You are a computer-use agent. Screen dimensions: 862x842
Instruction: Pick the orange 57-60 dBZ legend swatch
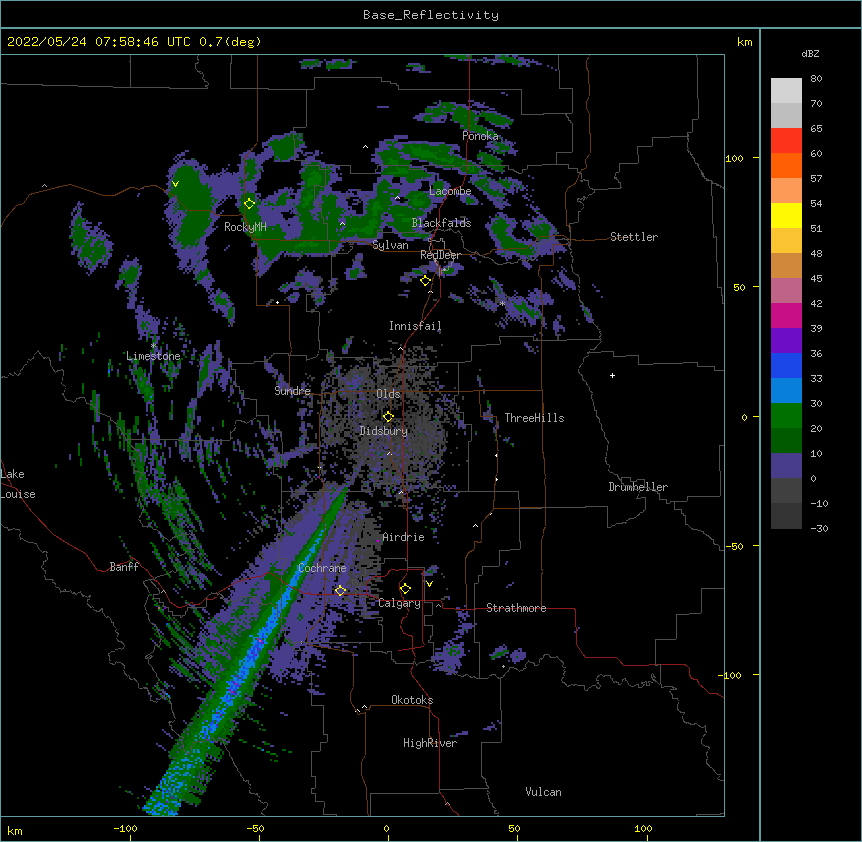[x=786, y=165]
